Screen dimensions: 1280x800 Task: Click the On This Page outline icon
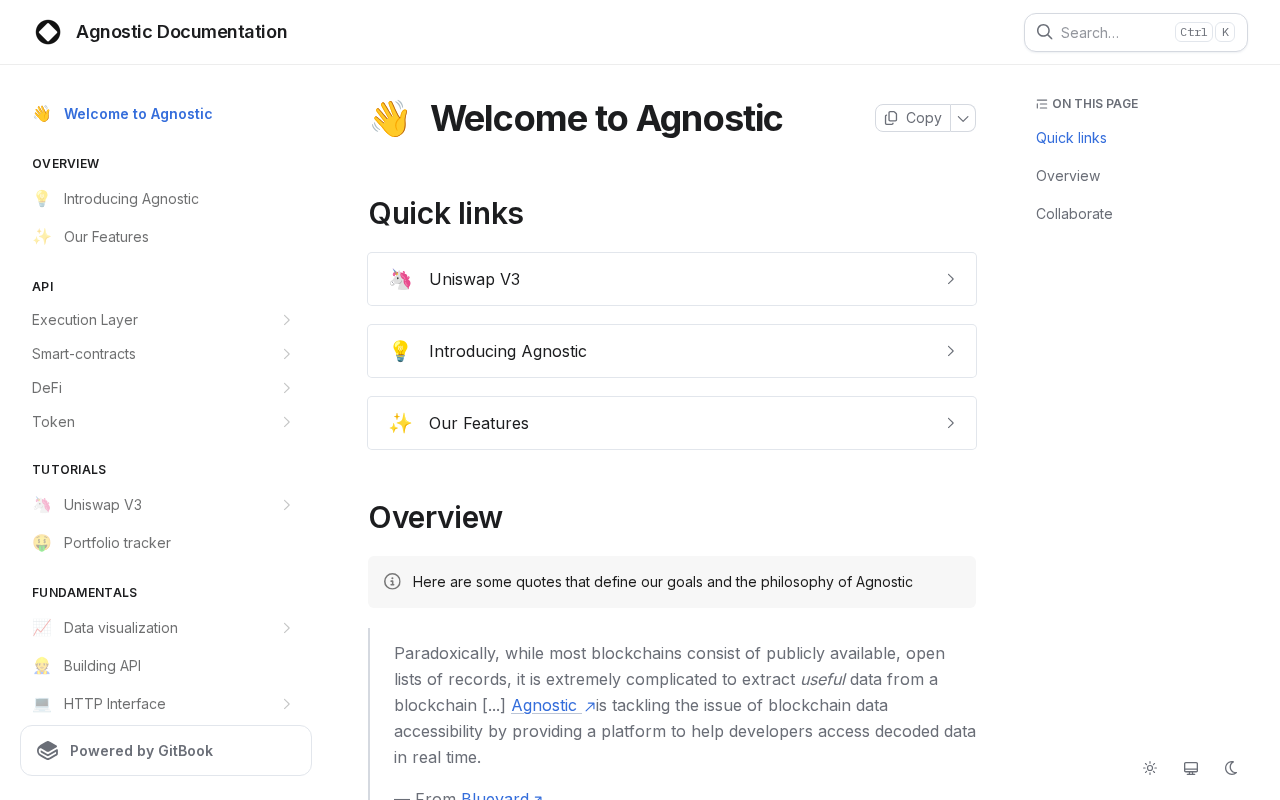(x=1042, y=104)
